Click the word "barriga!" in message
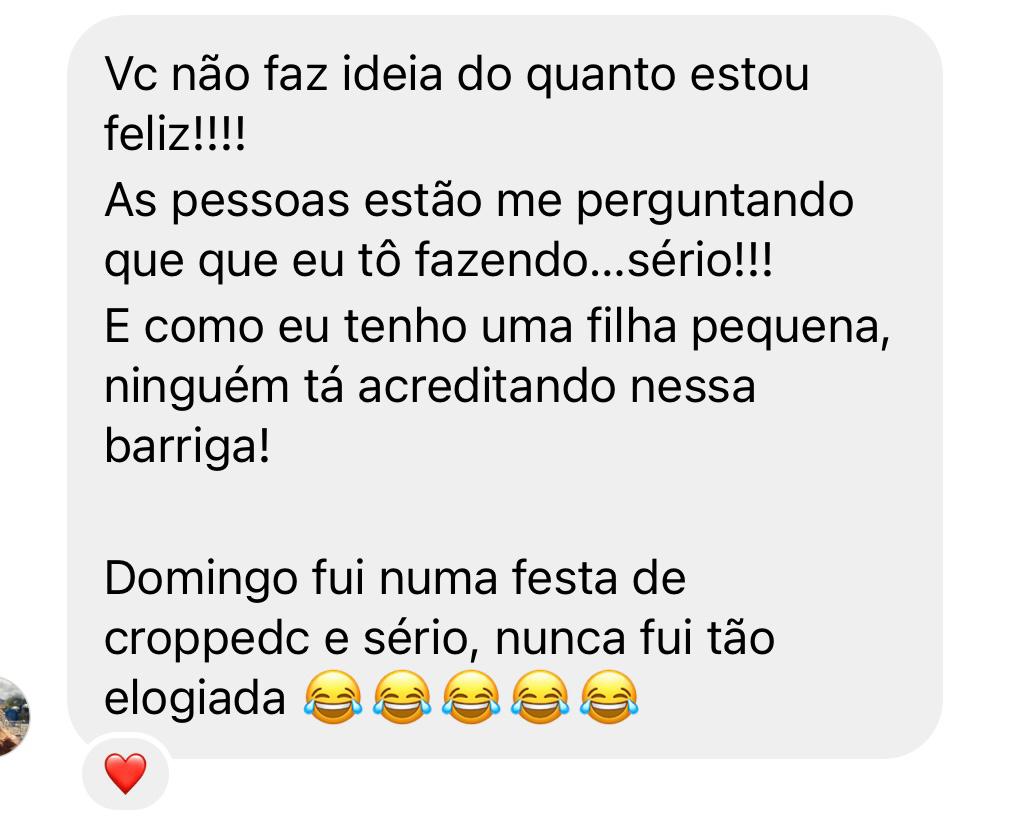Screen dimensions: 1030x839 (x=187, y=447)
